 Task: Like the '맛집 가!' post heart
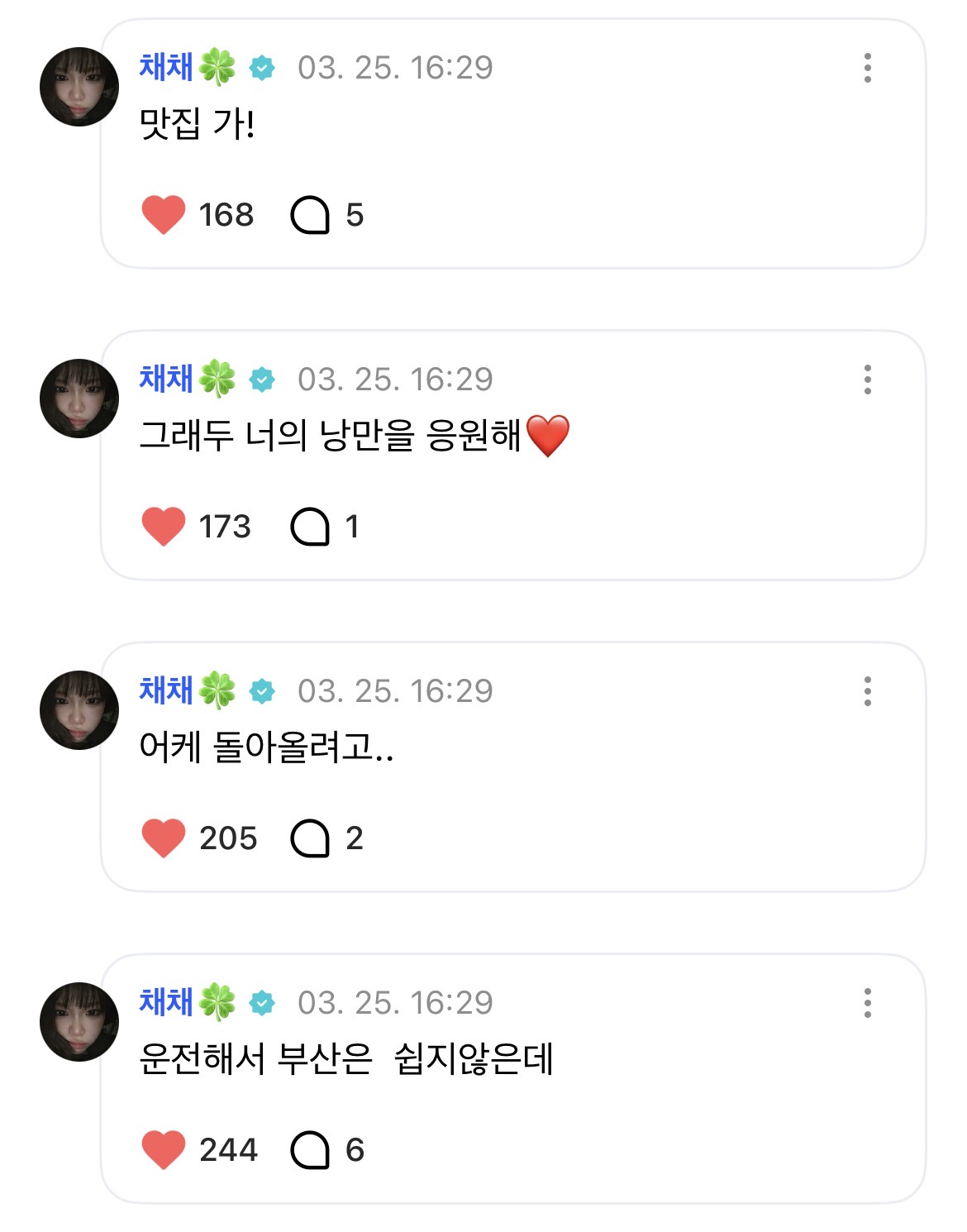(x=163, y=215)
